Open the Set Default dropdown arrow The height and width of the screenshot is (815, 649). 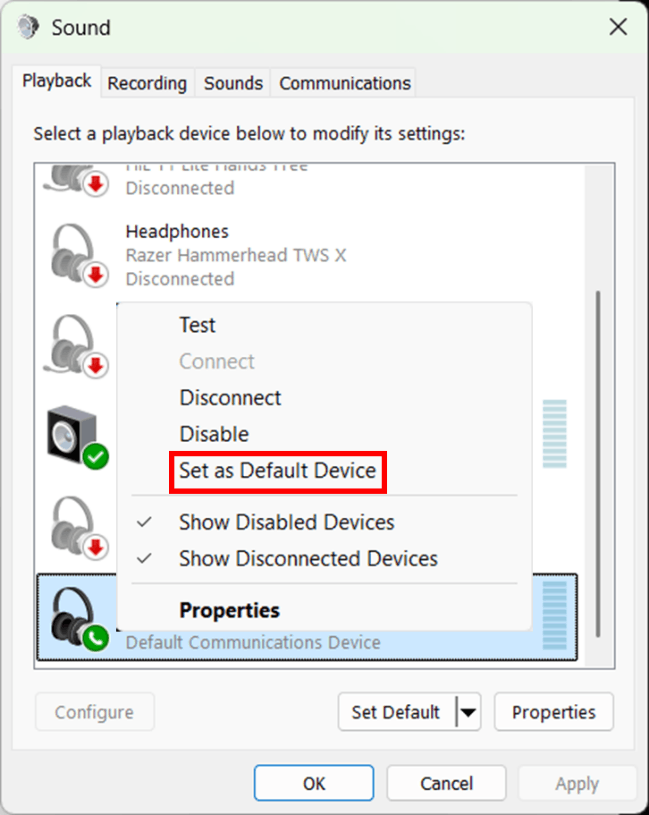pos(468,712)
